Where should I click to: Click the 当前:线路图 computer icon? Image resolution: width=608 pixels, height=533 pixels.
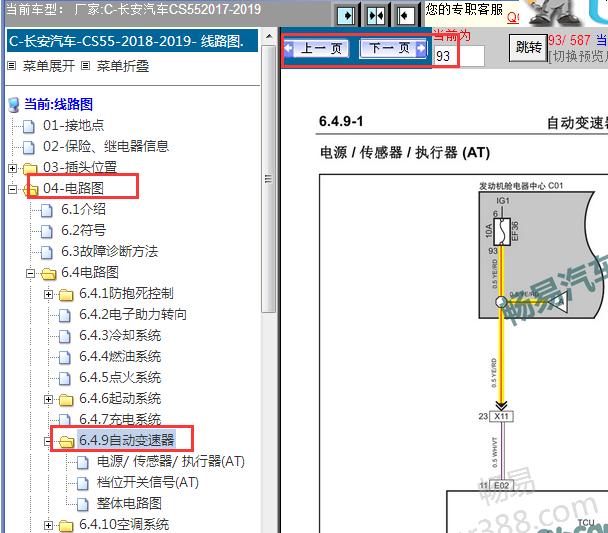(x=14, y=105)
